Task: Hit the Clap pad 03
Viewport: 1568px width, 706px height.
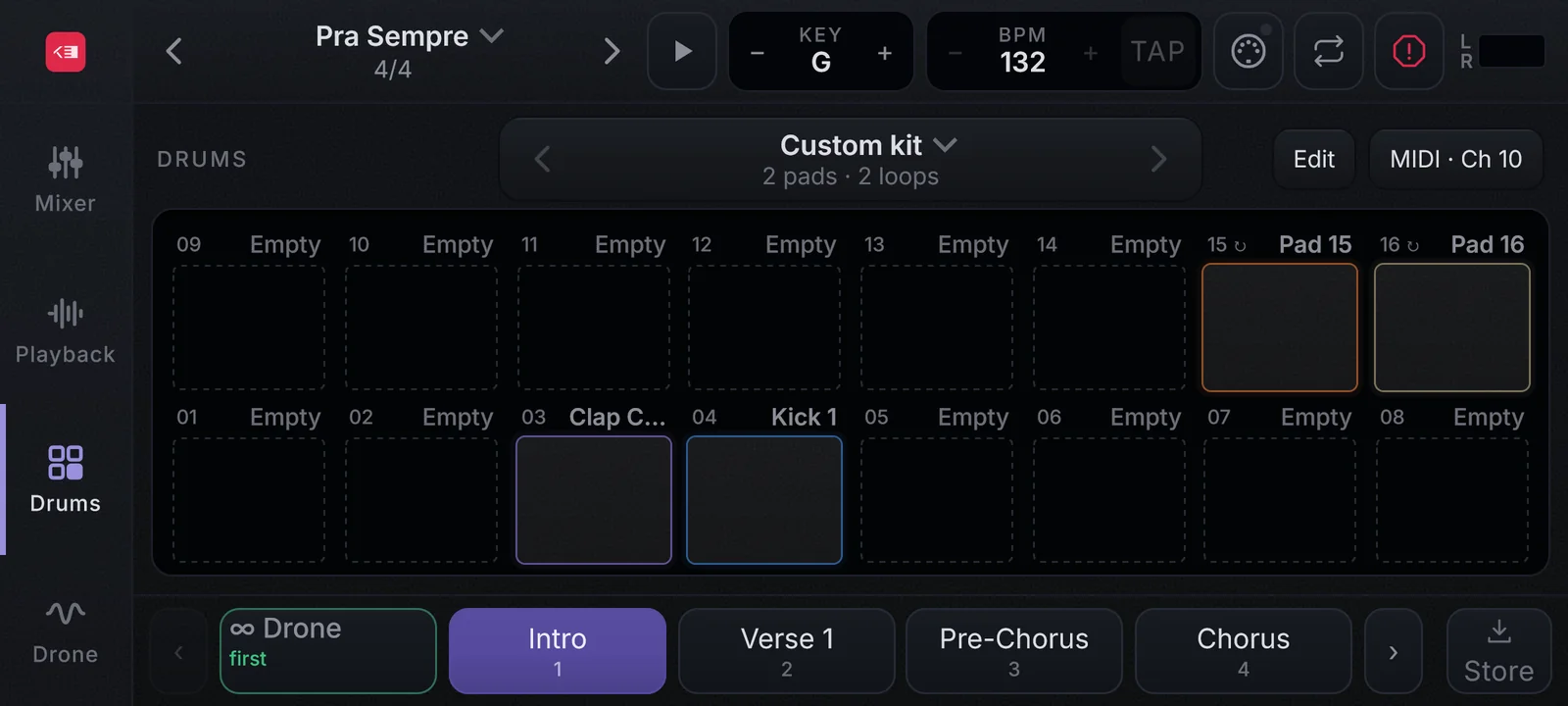Action: [x=594, y=500]
